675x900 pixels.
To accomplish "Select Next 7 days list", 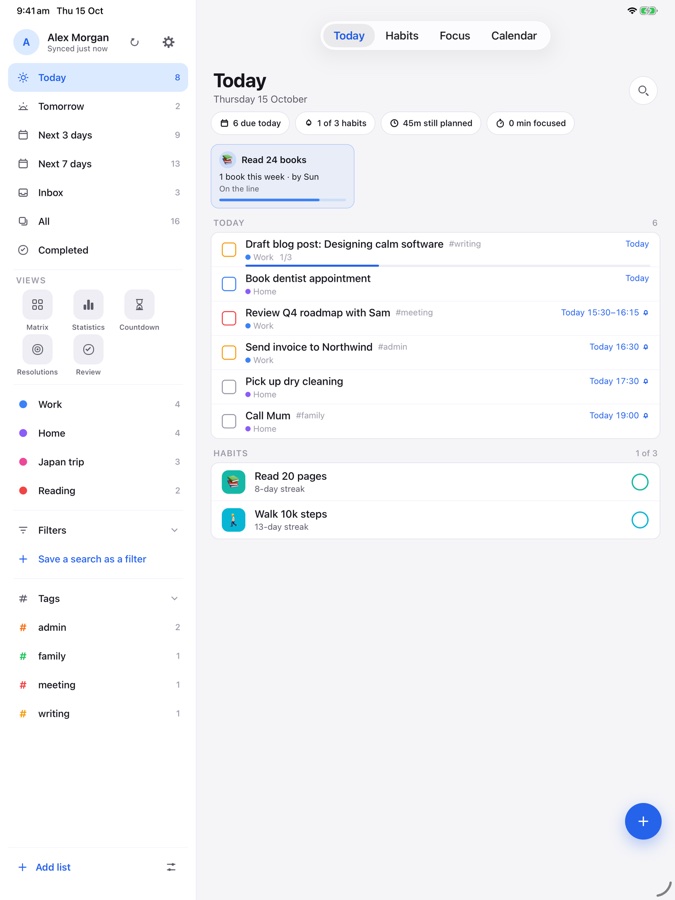I will coord(98,164).
